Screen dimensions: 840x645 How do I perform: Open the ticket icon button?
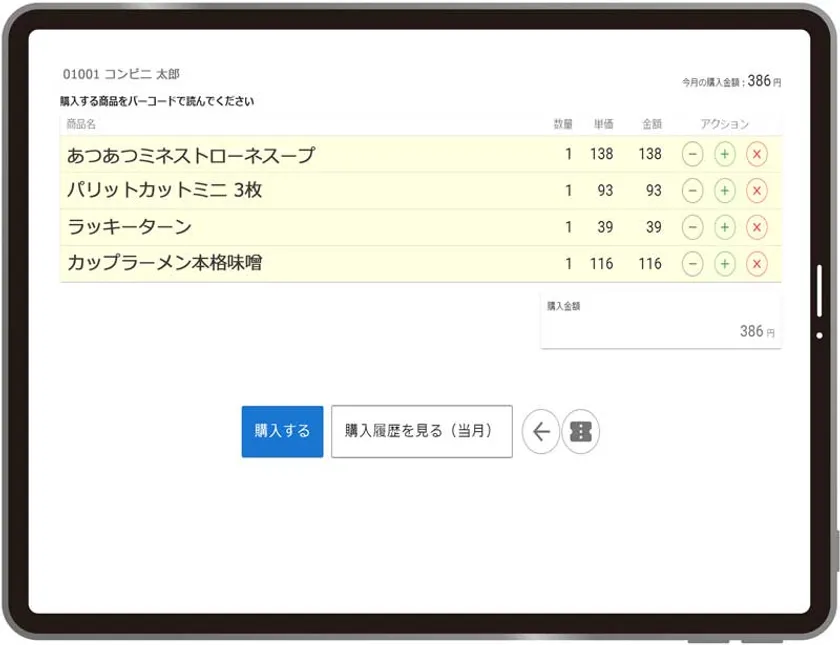[x=580, y=432]
